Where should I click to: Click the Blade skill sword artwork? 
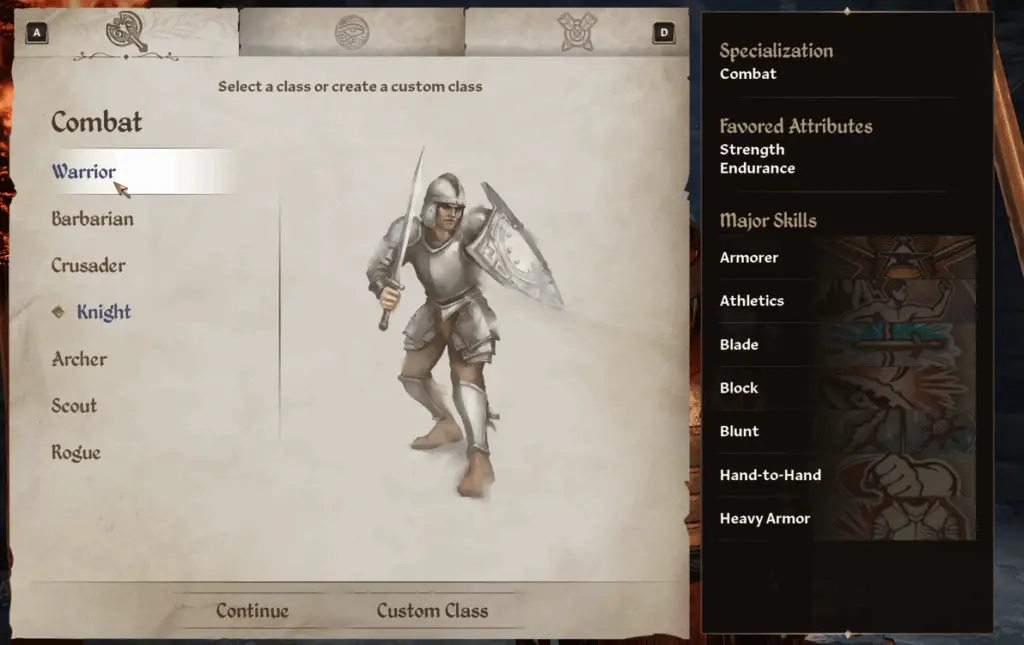[x=900, y=344]
